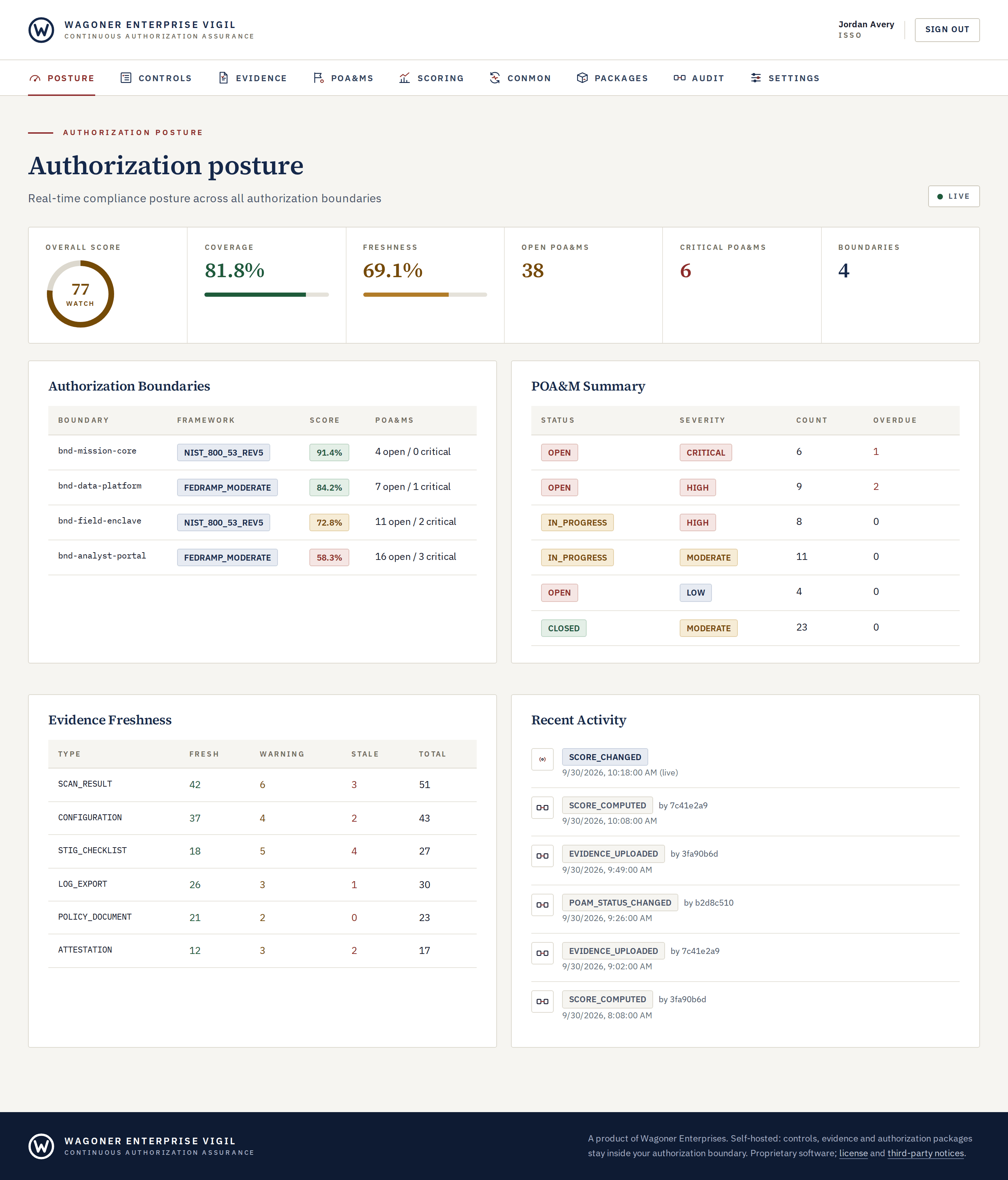Click the CRITICAL severity badge
Image resolution: width=1008 pixels, height=1180 pixels.
click(706, 453)
